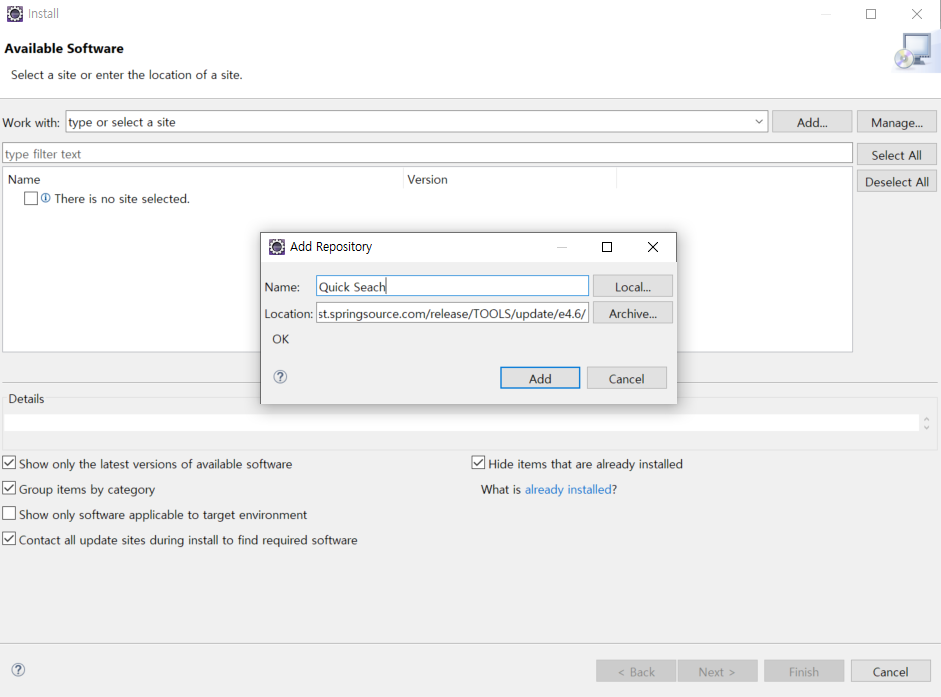Toggle 'Hide items that are already installed'
The height and width of the screenshot is (697, 941).
tap(478, 463)
